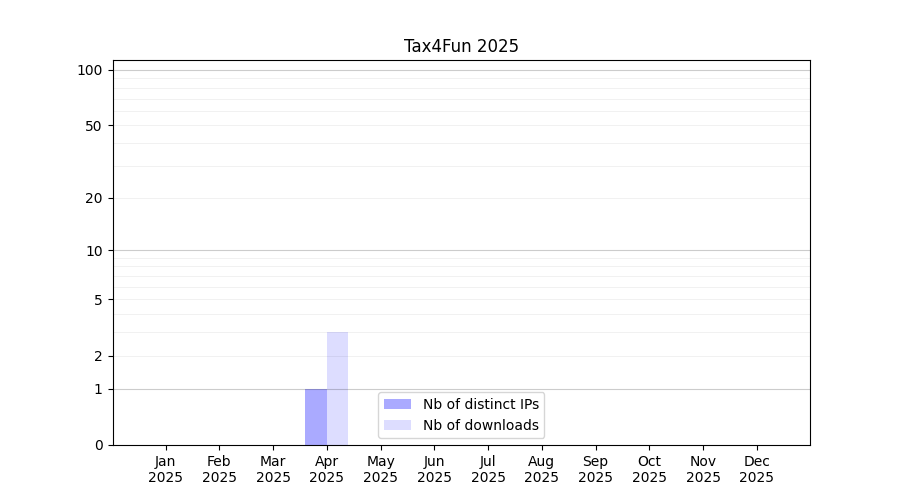This screenshot has height=500, width=900.
Task: Click the dark blue distinct IPs legend swatch
Action: coord(397,404)
